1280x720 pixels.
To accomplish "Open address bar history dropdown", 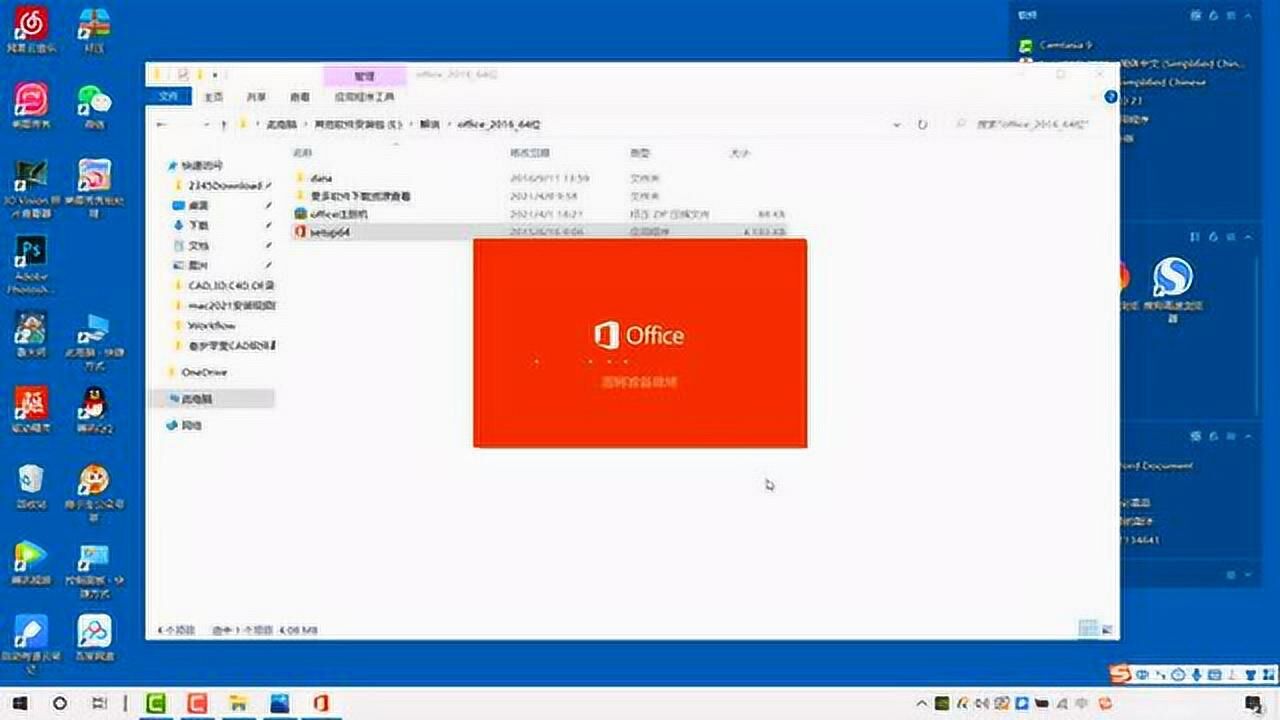I will 897,125.
